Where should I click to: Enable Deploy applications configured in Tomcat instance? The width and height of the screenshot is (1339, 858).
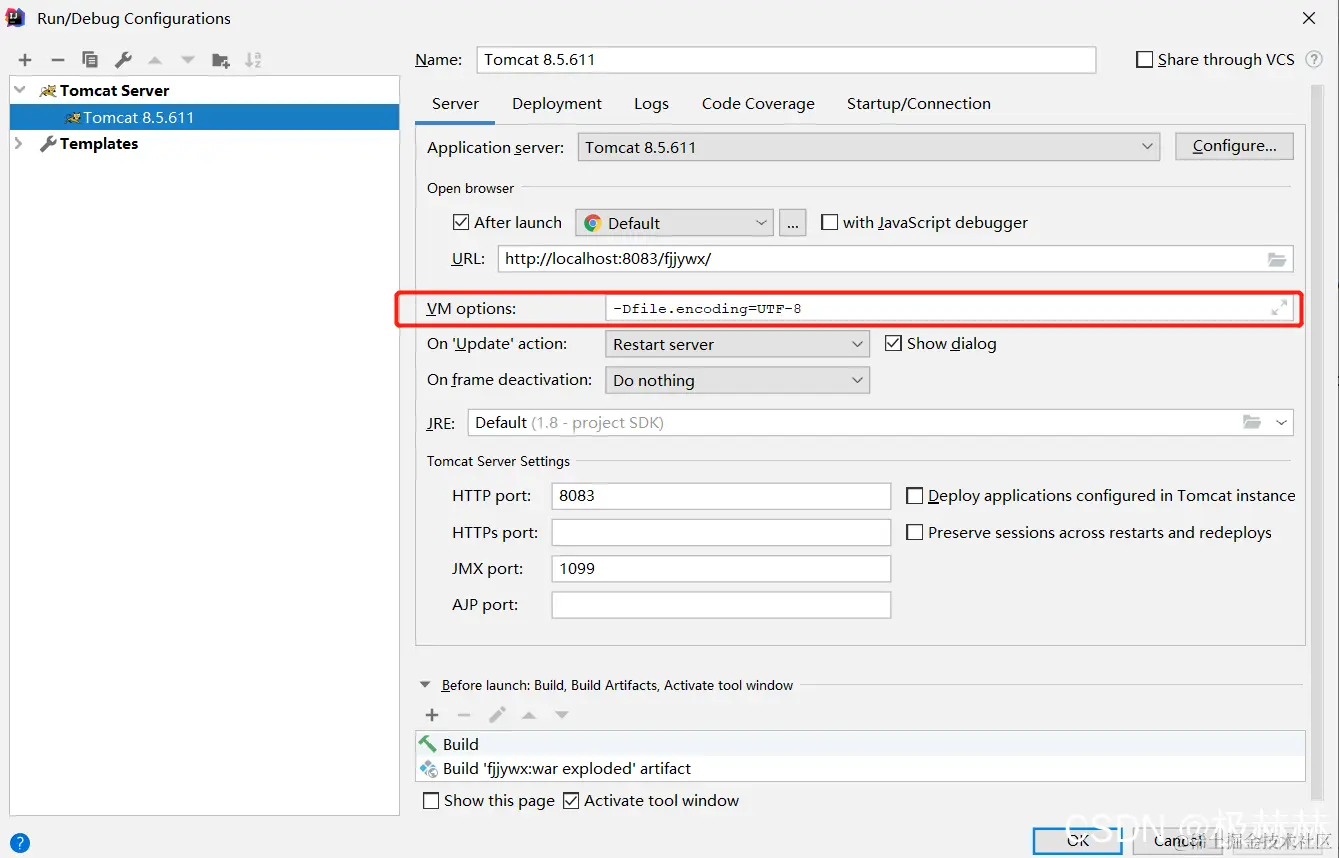point(914,495)
